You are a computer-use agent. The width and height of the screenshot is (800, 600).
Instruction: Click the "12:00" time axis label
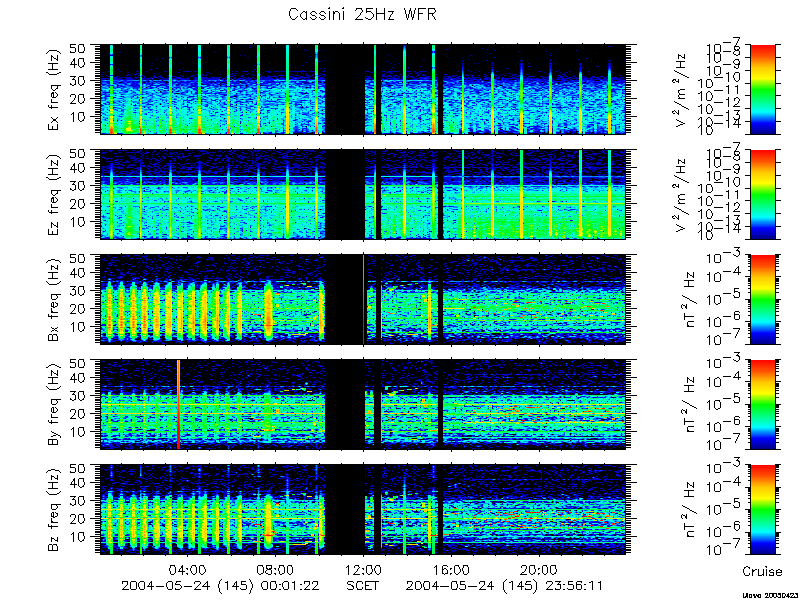click(x=363, y=569)
